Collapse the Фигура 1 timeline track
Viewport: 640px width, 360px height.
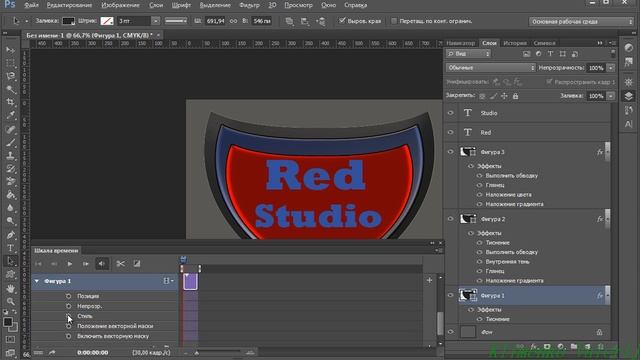(37, 281)
